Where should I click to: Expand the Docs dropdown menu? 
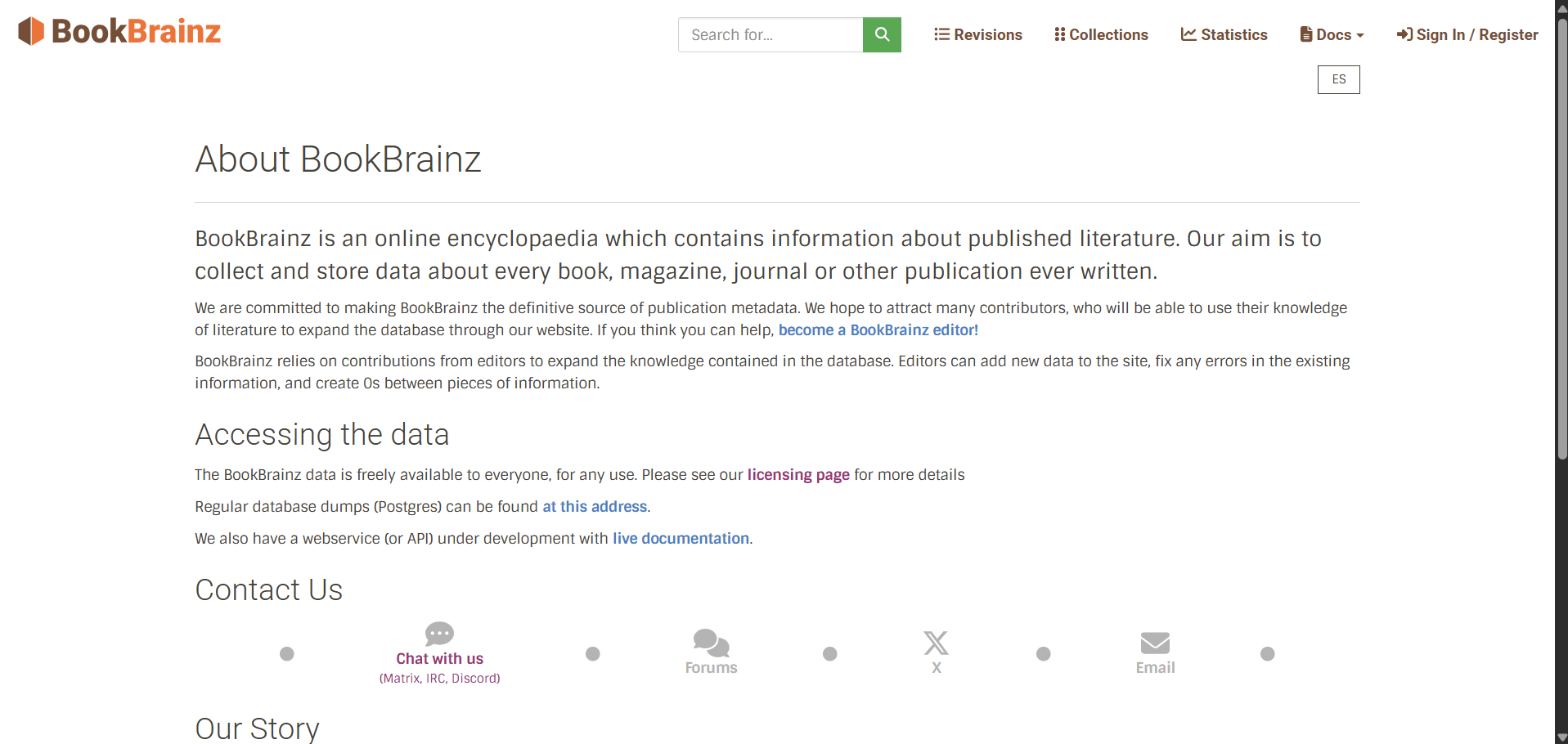pyautogui.click(x=1332, y=34)
